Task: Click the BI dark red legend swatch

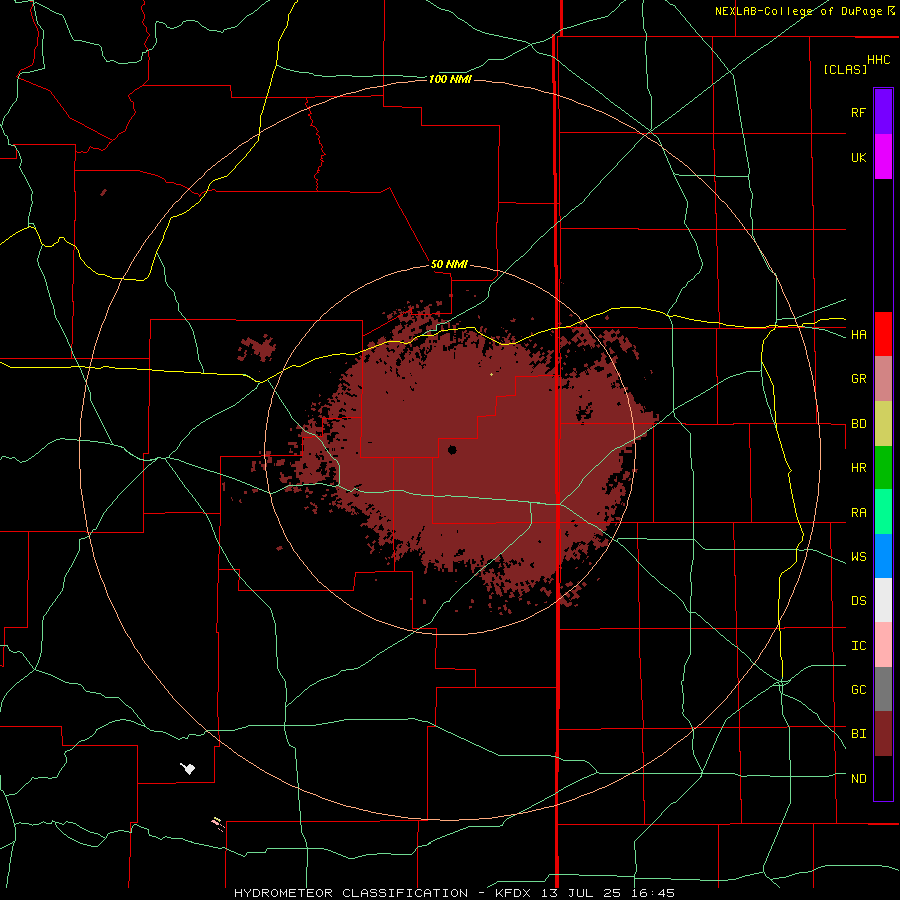Action: click(883, 734)
